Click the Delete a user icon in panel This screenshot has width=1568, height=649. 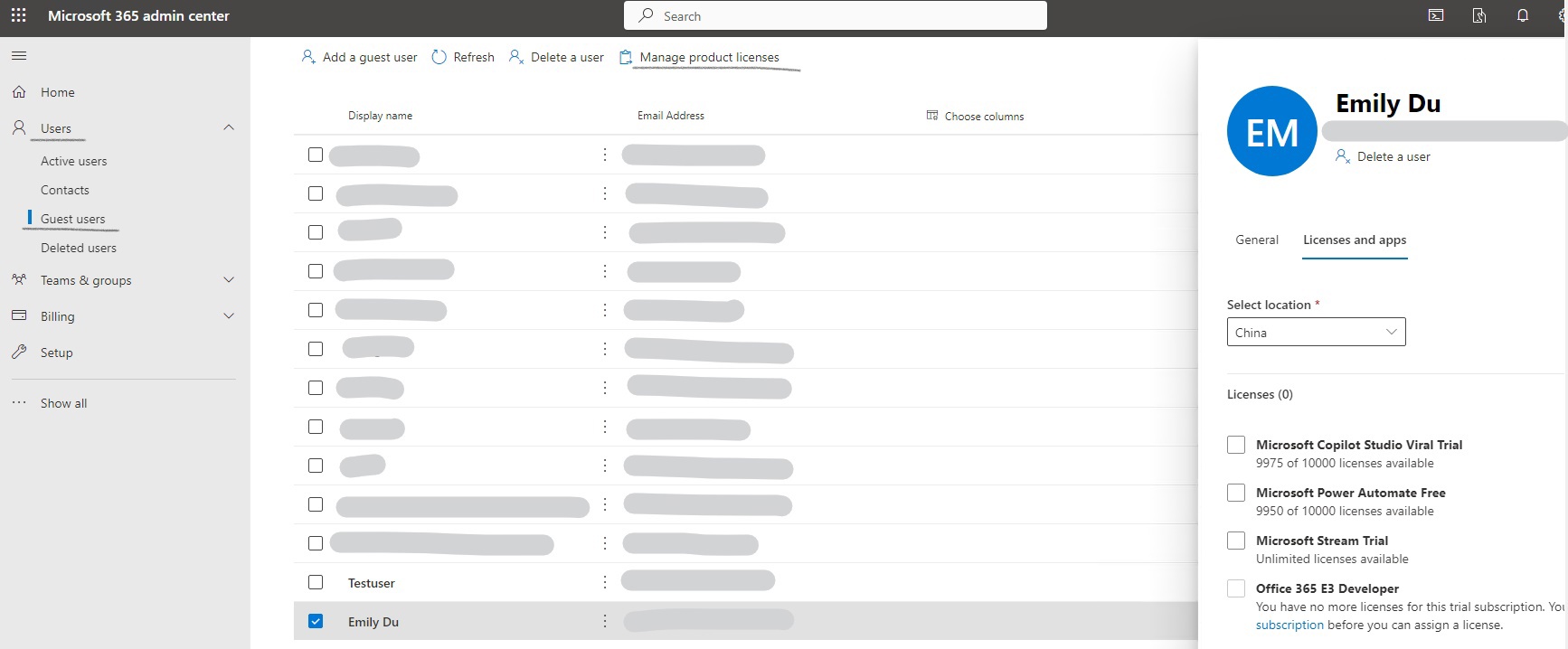point(1343,156)
